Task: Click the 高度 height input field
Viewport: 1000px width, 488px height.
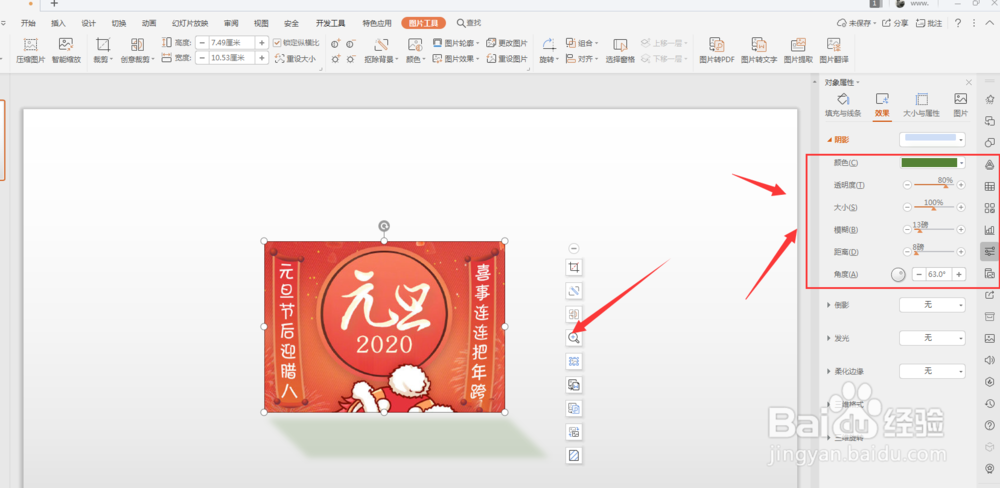Action: point(232,43)
